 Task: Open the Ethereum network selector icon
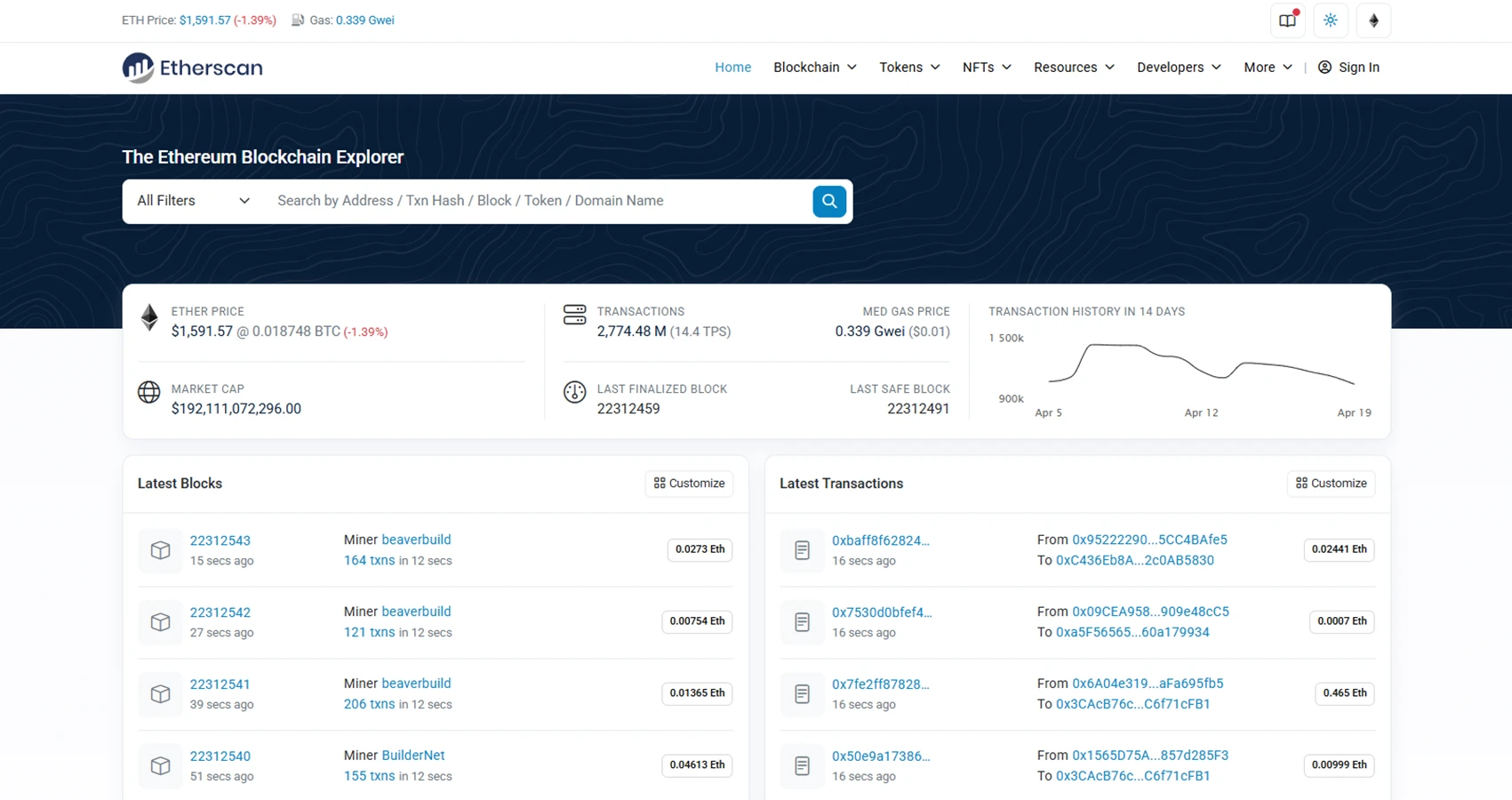(1373, 20)
